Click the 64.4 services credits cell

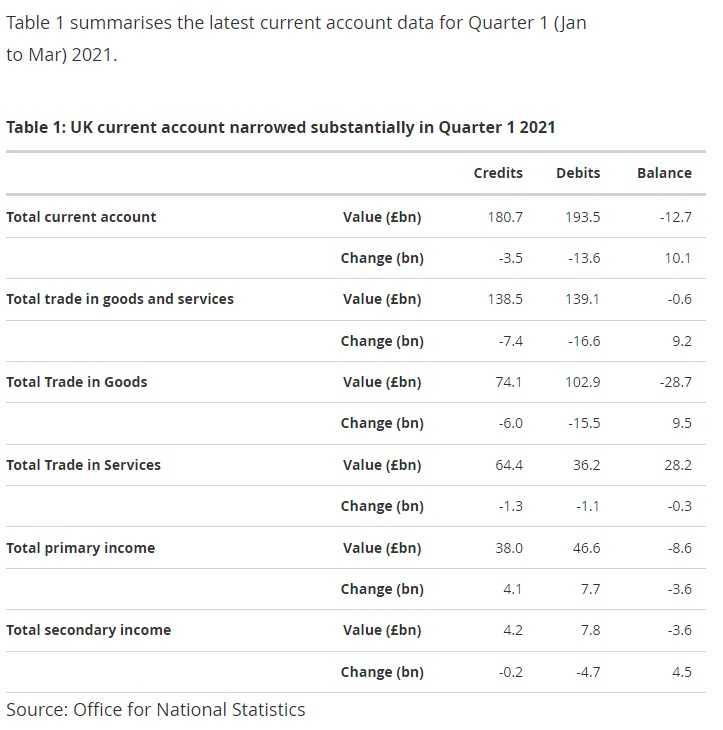(507, 465)
